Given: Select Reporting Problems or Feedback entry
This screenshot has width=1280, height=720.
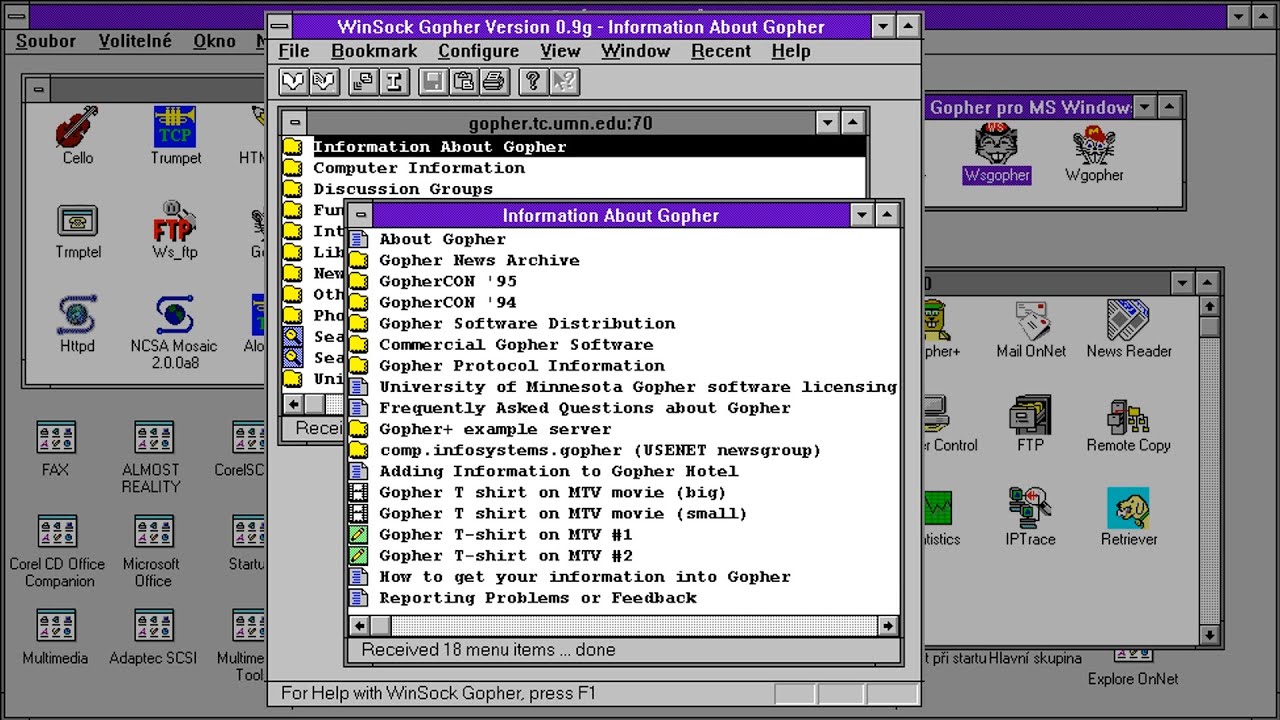Looking at the screenshot, I should click(x=538, y=598).
